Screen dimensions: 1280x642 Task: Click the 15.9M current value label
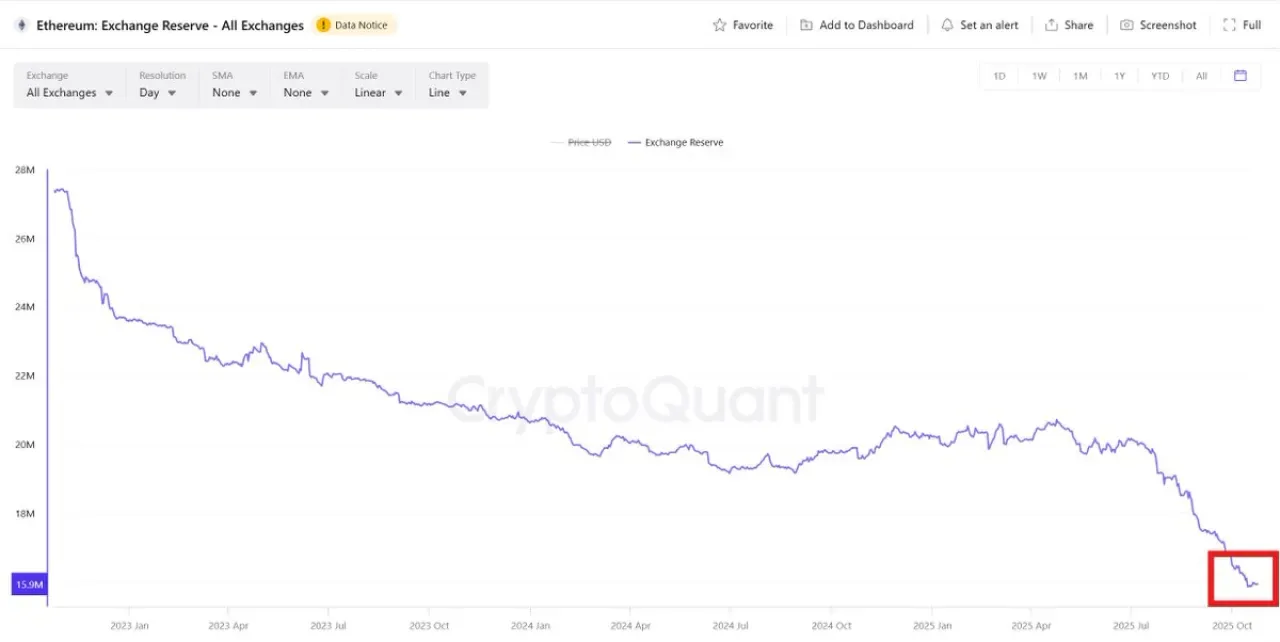coord(29,584)
